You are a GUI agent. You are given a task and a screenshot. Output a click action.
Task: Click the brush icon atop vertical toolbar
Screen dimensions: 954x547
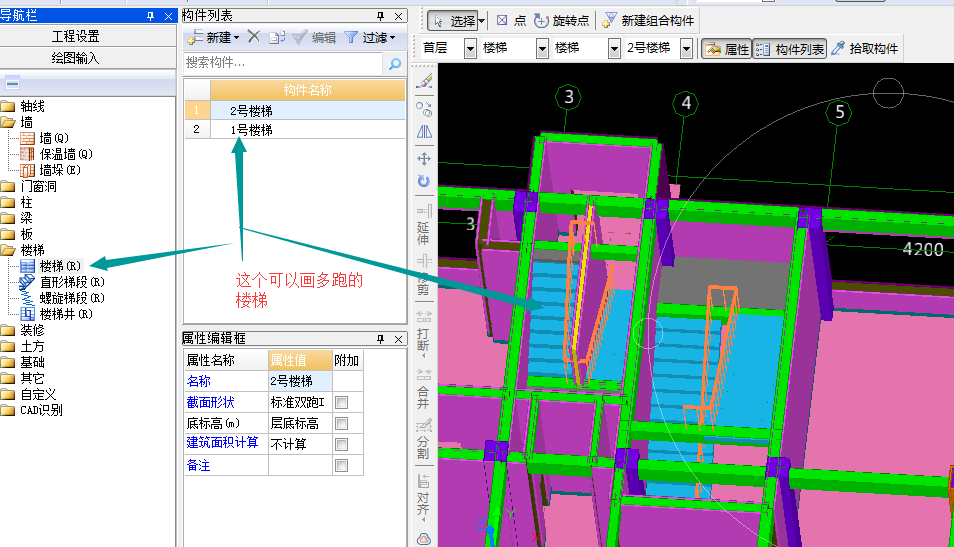tap(424, 82)
